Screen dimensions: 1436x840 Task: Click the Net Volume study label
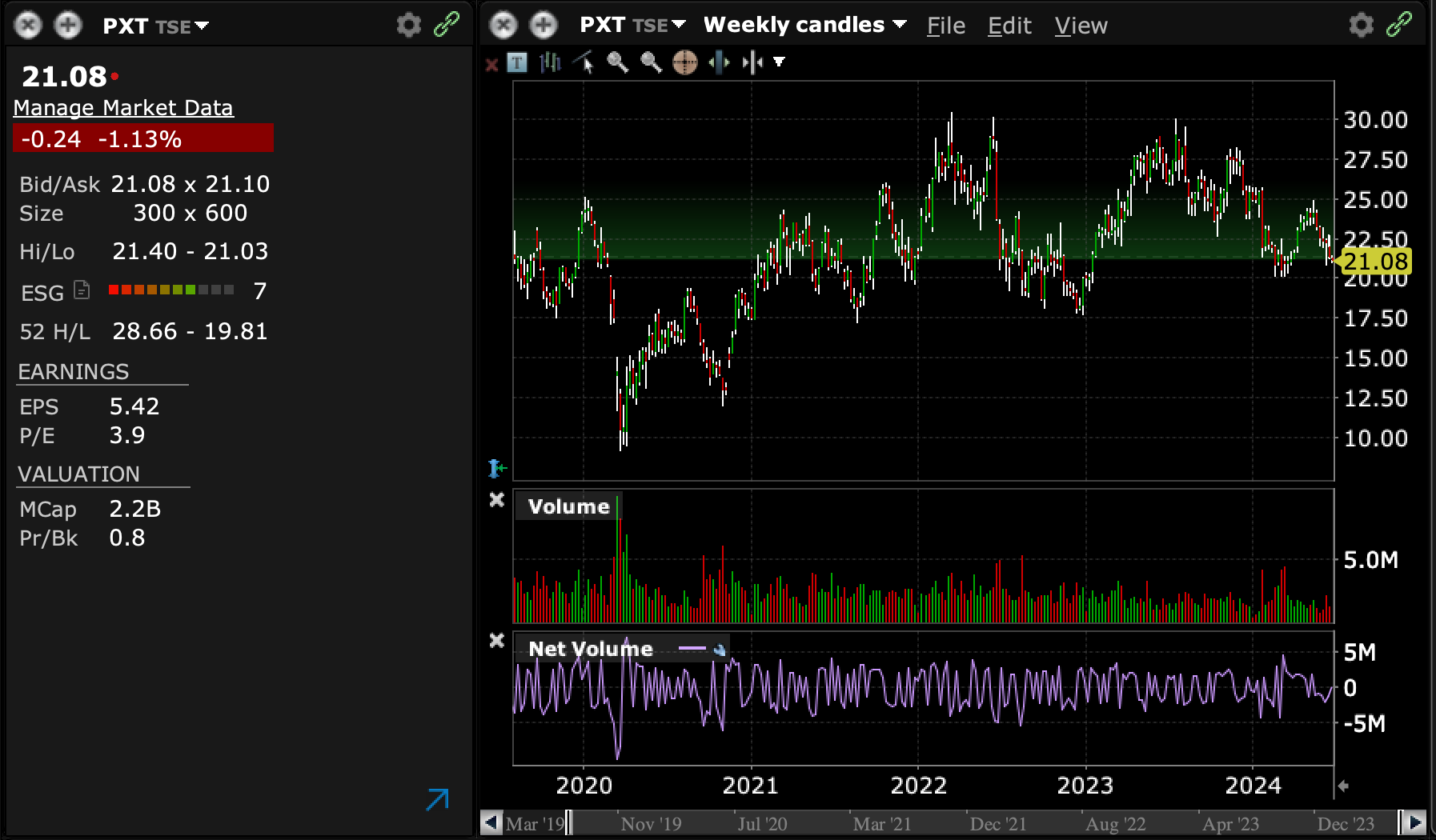(591, 649)
